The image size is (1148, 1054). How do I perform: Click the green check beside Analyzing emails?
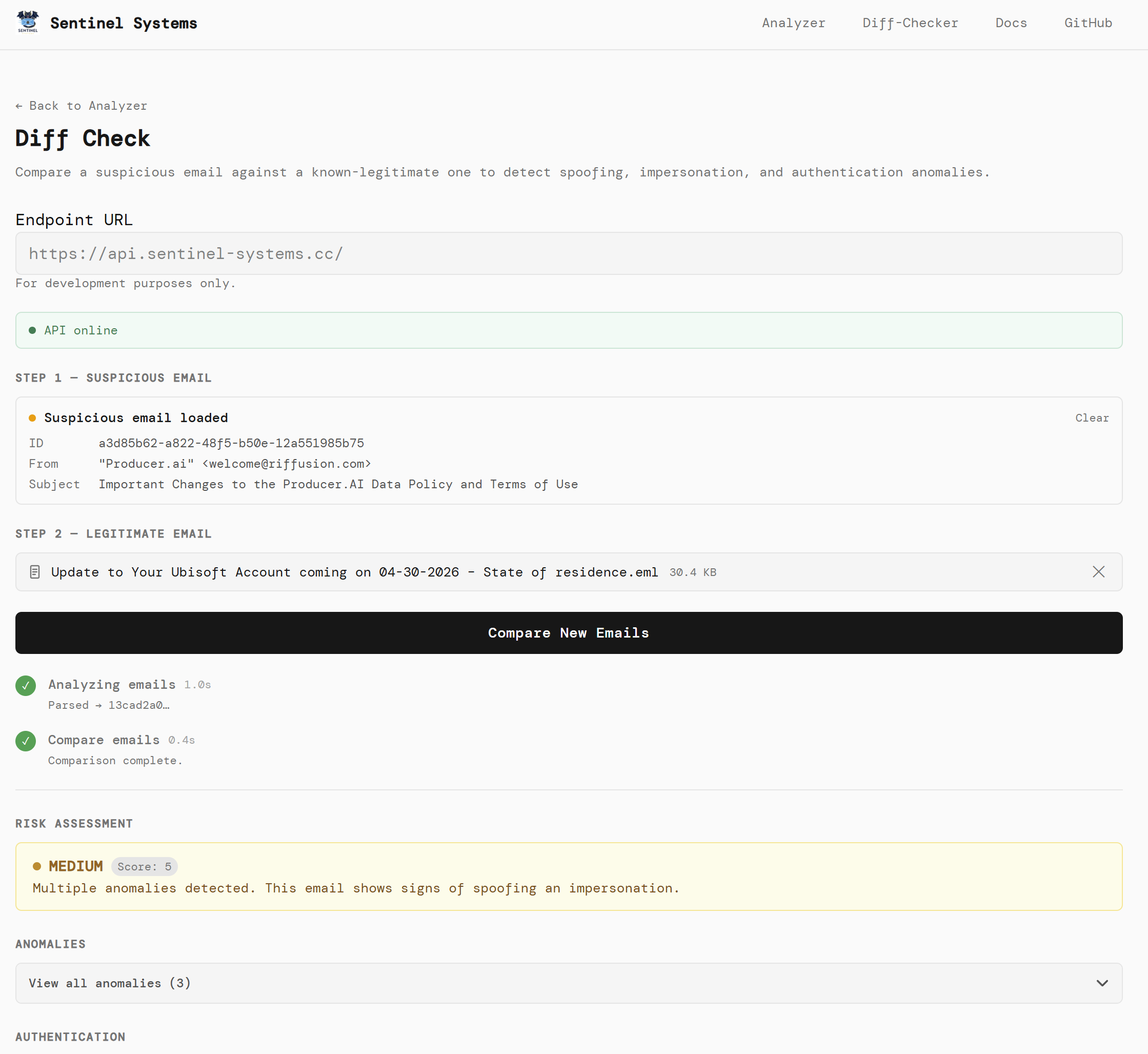pos(26,685)
